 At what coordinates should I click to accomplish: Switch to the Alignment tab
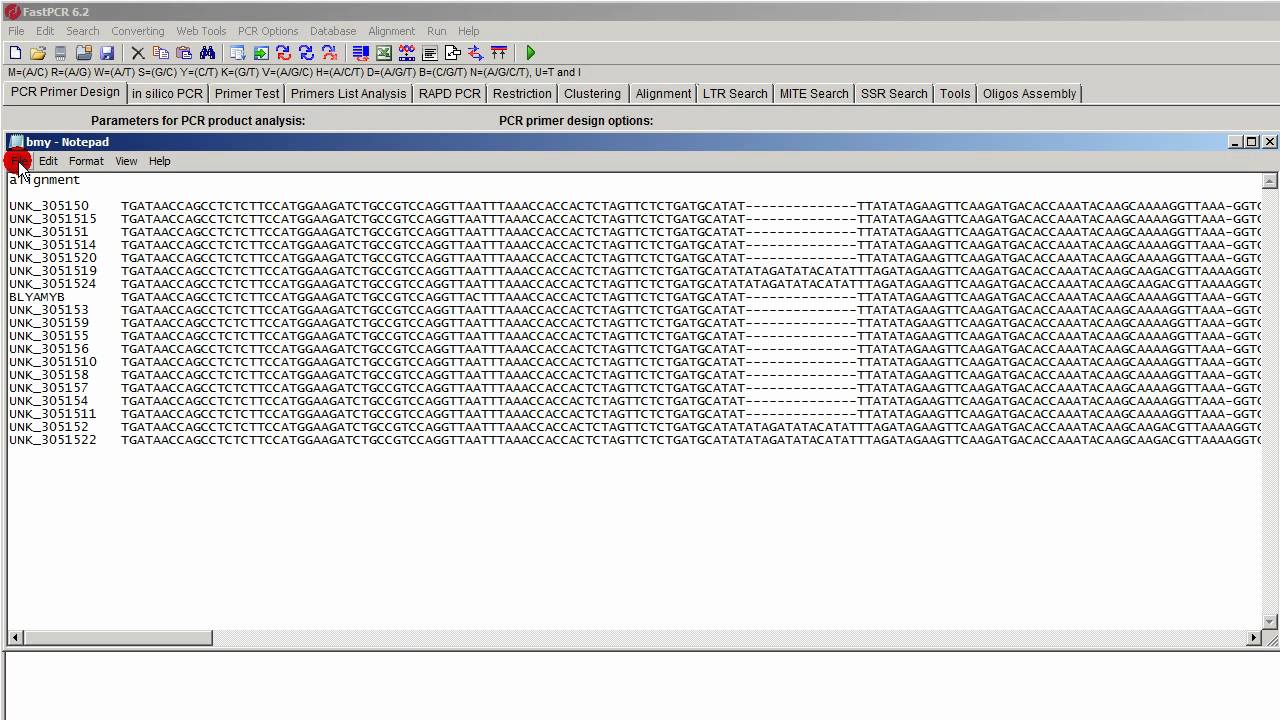coord(663,93)
